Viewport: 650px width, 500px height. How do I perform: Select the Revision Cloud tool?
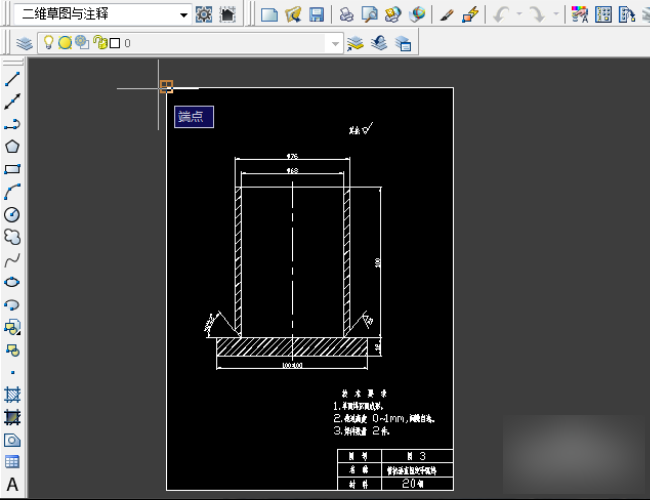pyautogui.click(x=12, y=237)
